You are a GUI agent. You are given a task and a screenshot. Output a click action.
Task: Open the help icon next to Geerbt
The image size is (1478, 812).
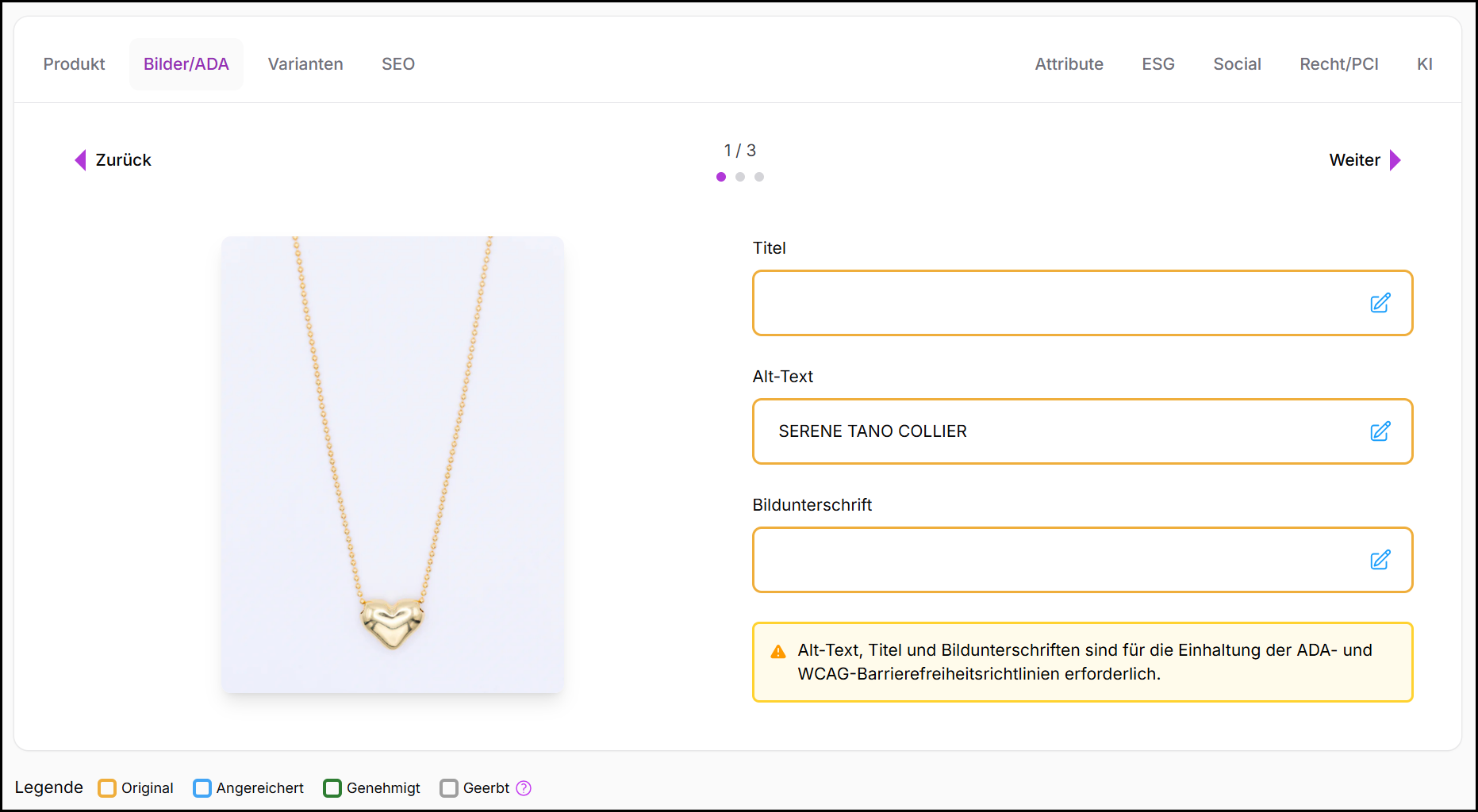point(524,788)
